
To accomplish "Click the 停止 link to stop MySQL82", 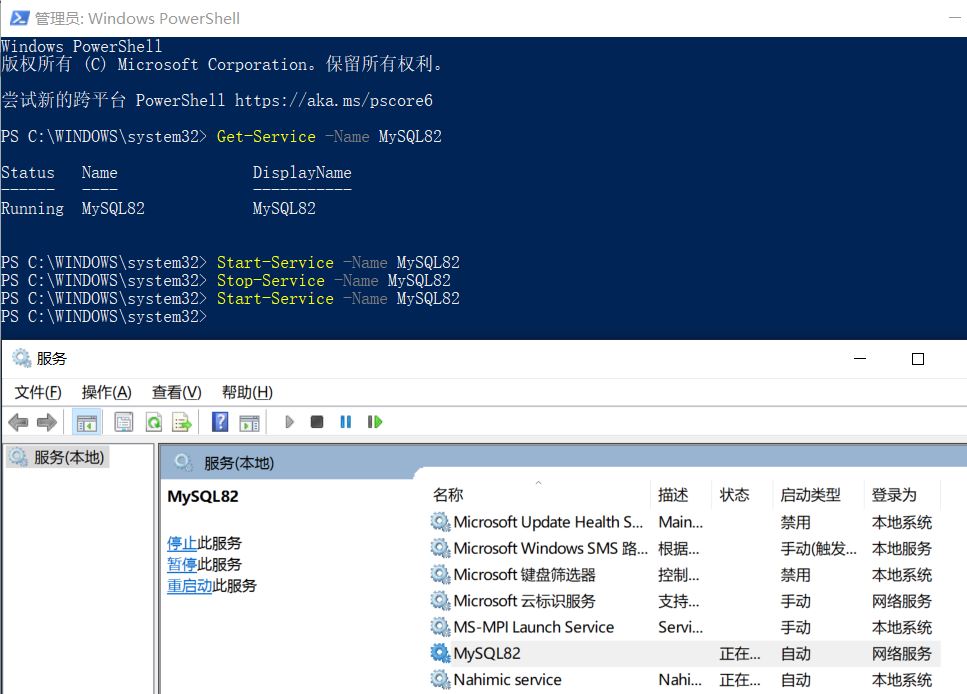I will pos(182,543).
